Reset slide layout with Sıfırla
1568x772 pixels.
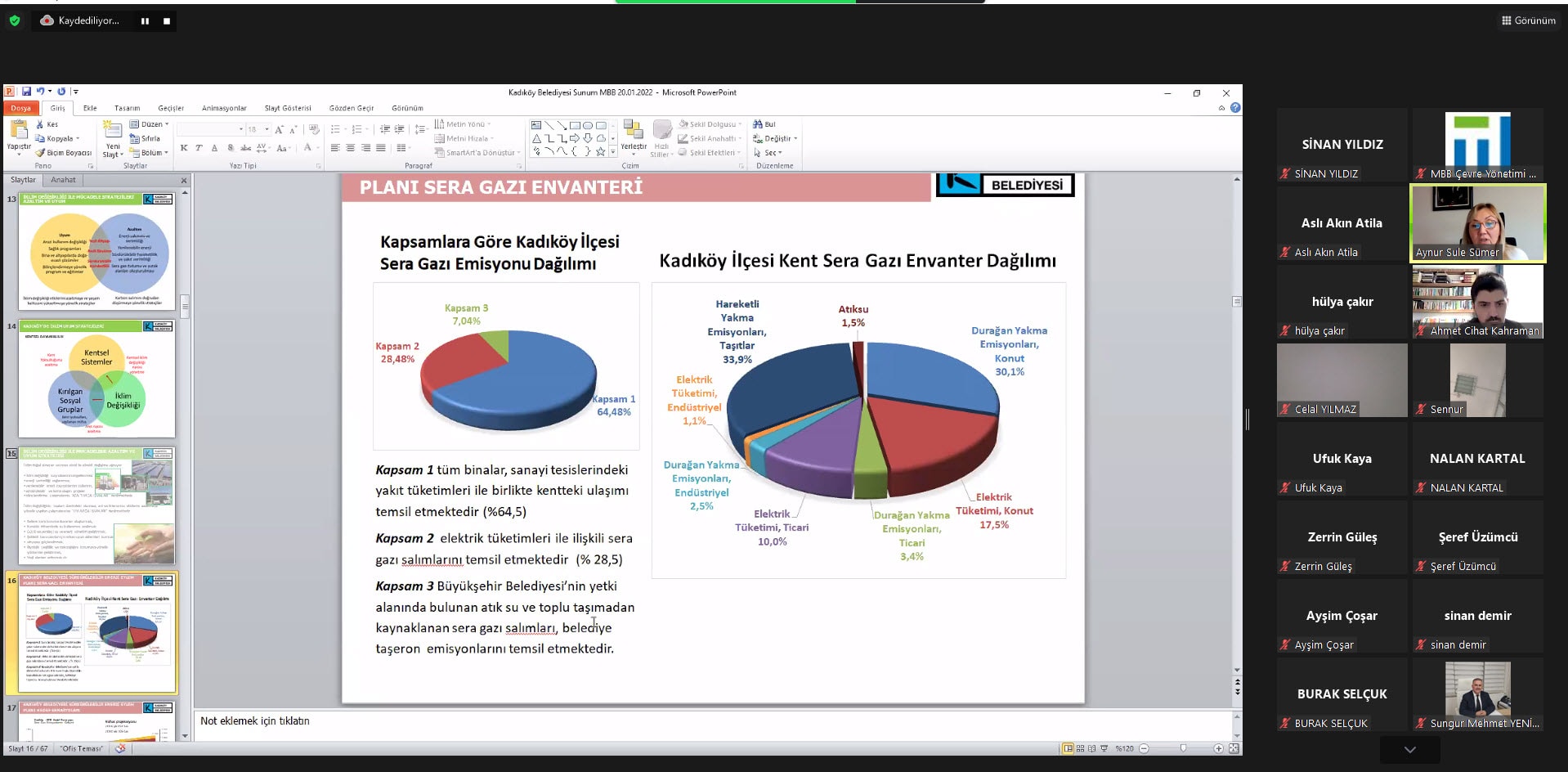145,138
